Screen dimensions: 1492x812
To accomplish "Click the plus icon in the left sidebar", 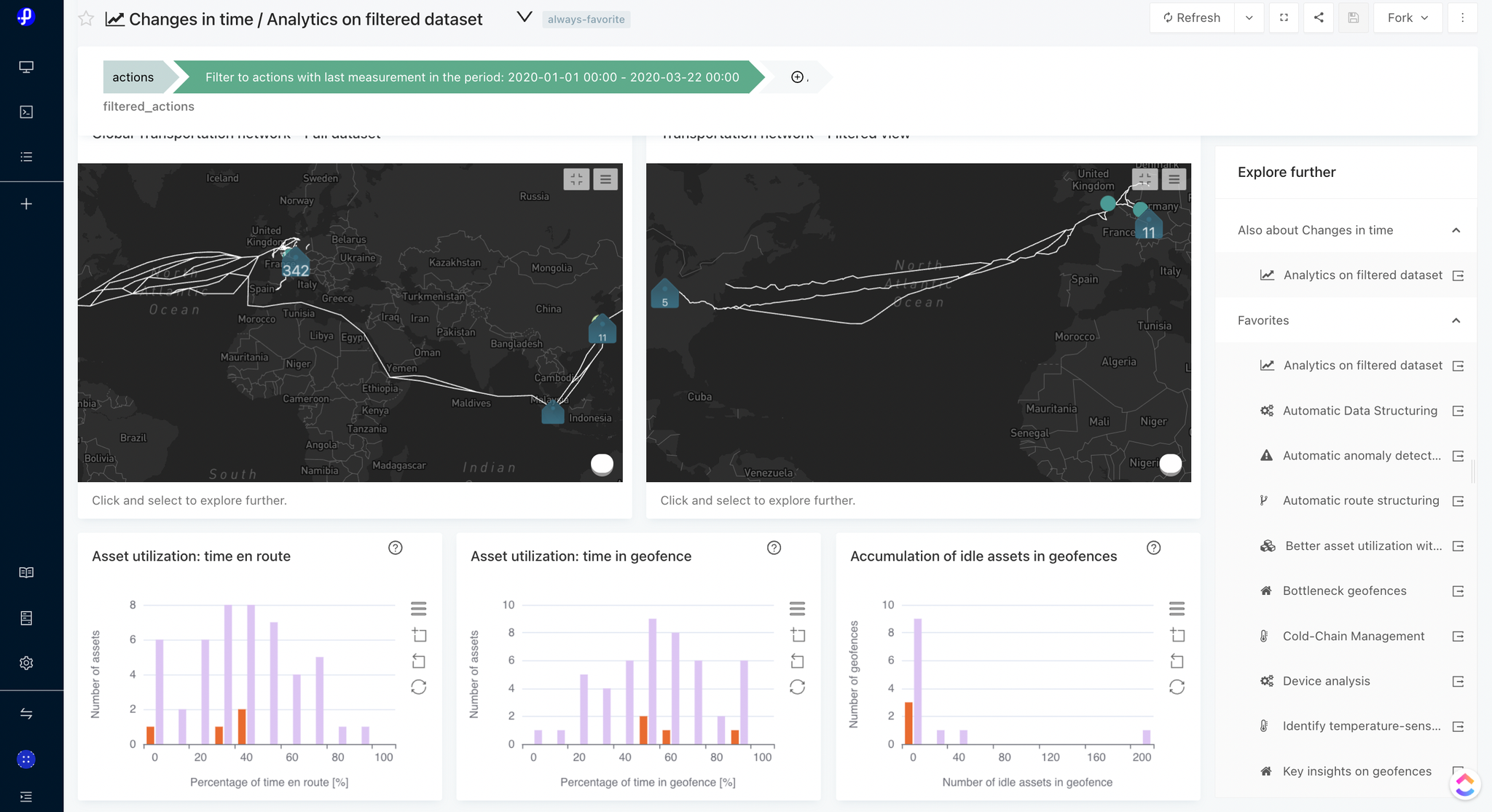I will (26, 204).
